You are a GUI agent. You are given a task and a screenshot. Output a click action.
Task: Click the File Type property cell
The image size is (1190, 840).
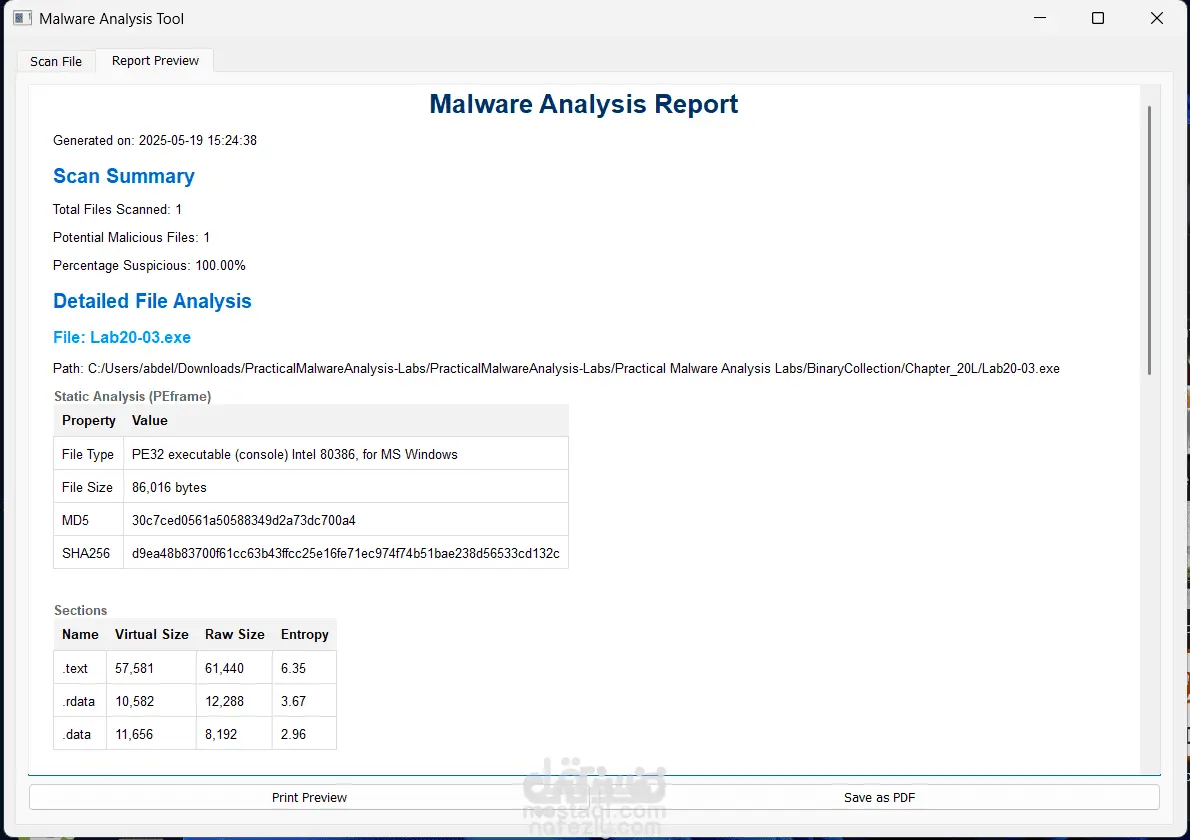[x=88, y=455]
